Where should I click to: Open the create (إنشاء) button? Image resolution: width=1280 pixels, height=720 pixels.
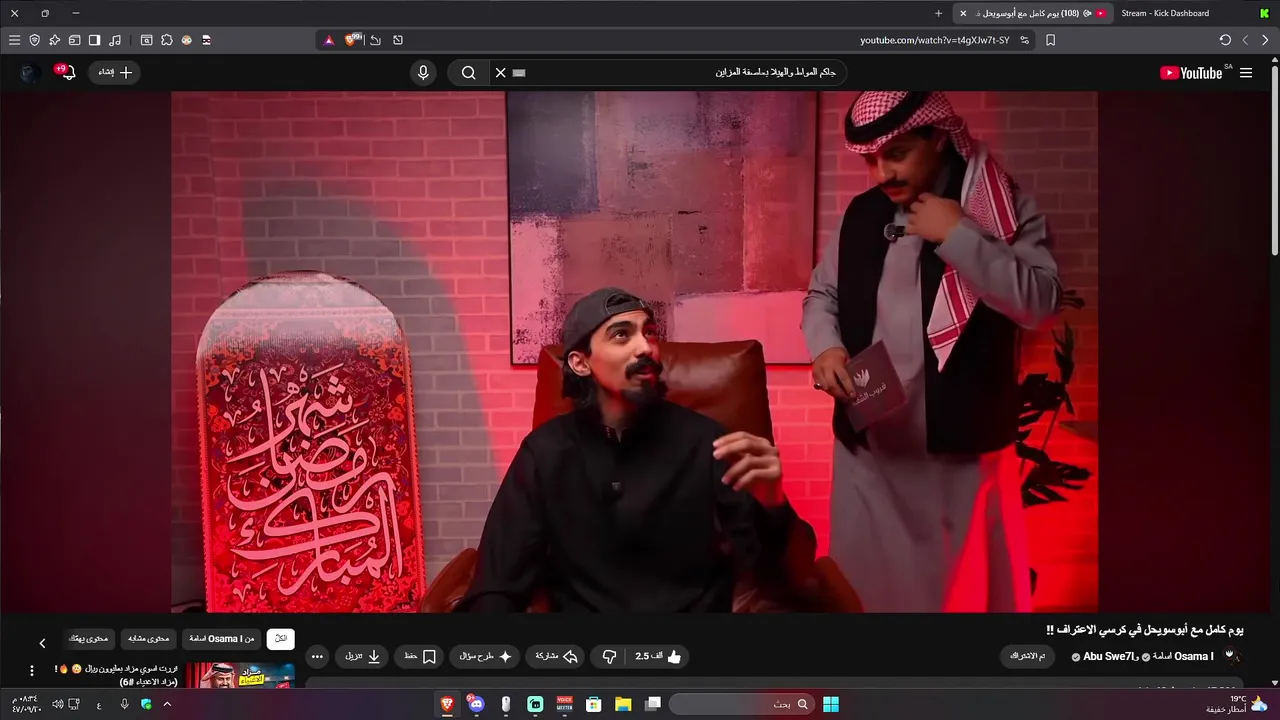pos(115,72)
